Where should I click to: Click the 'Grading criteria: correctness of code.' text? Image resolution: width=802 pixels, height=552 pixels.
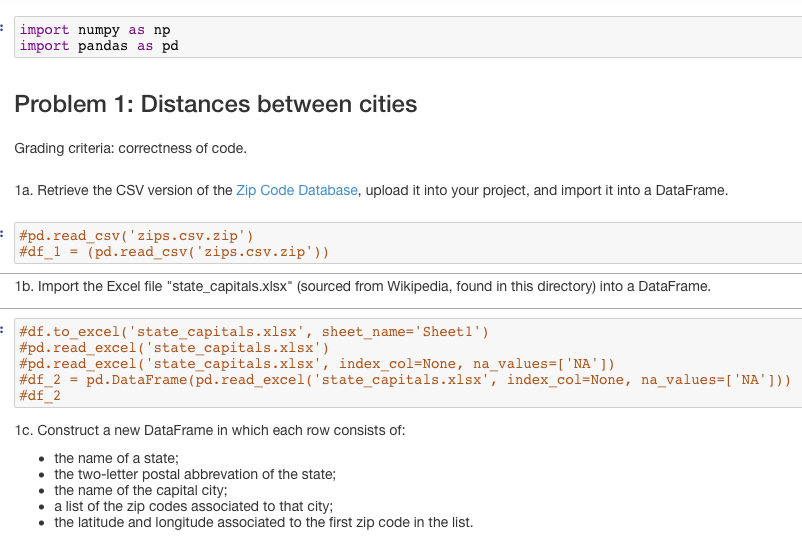click(130, 148)
